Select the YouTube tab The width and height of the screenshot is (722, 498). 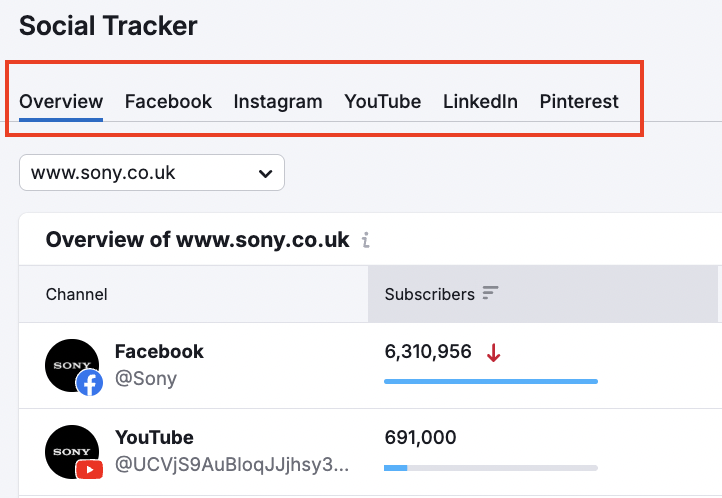point(383,101)
